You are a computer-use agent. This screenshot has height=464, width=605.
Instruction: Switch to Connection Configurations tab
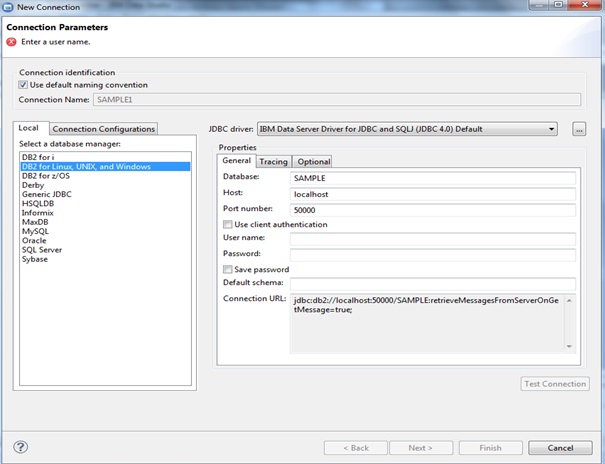104,129
